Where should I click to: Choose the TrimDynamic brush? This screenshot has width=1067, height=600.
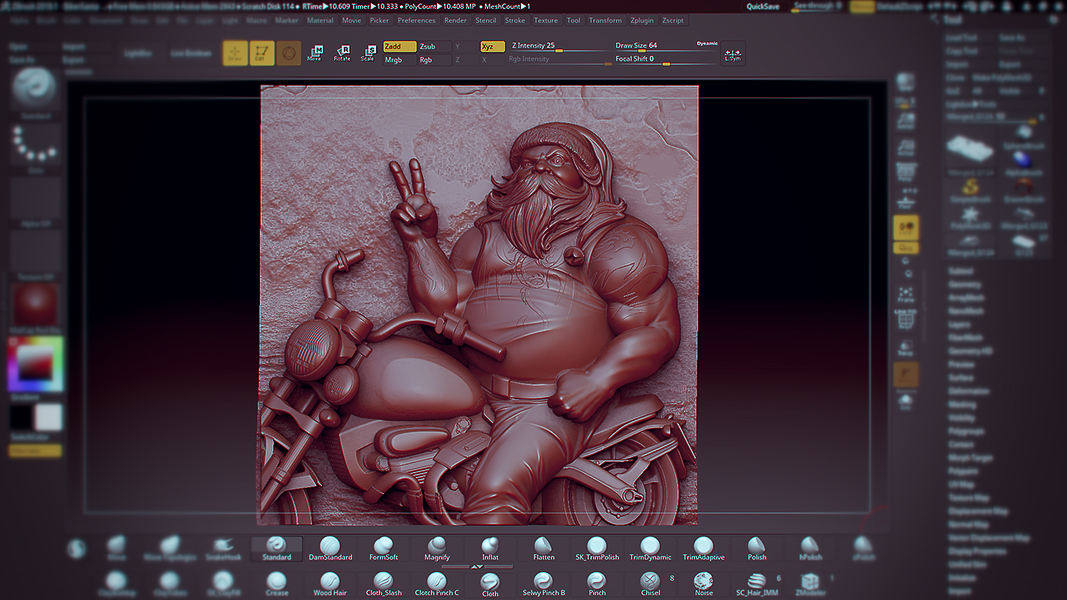pyautogui.click(x=650, y=548)
